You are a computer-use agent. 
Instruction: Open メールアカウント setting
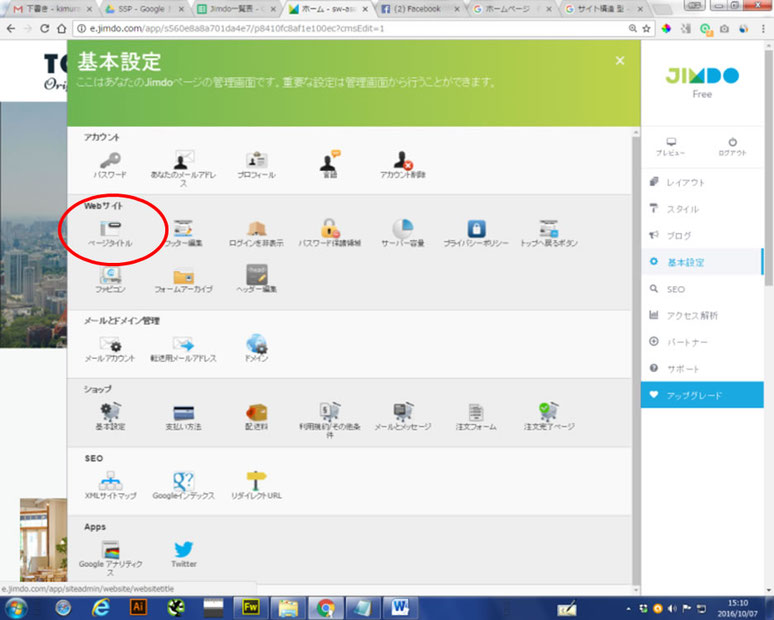[110, 349]
